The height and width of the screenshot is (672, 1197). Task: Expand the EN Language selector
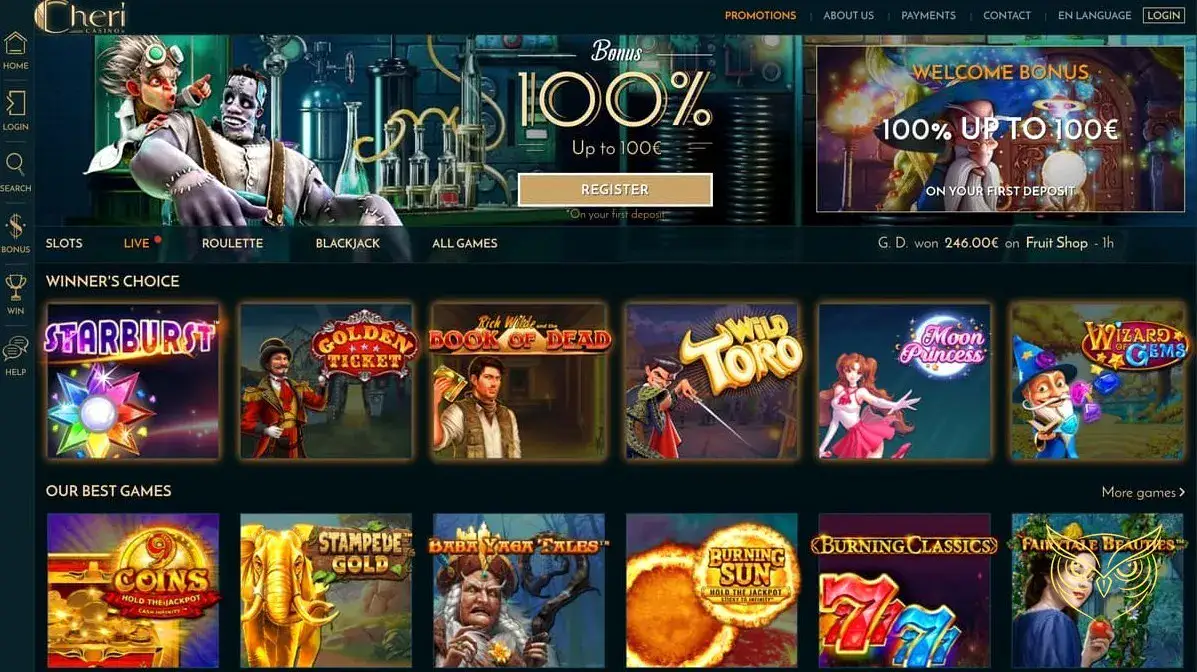coord(1094,15)
